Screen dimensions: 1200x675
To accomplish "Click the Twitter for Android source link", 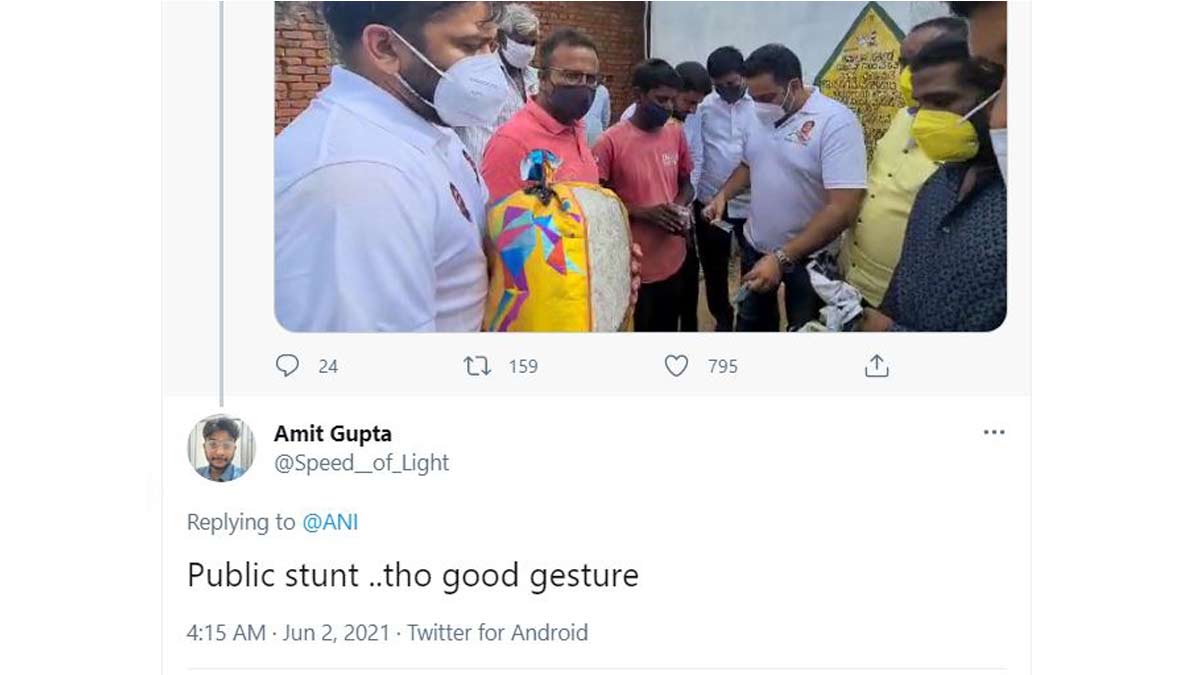I will (x=497, y=632).
